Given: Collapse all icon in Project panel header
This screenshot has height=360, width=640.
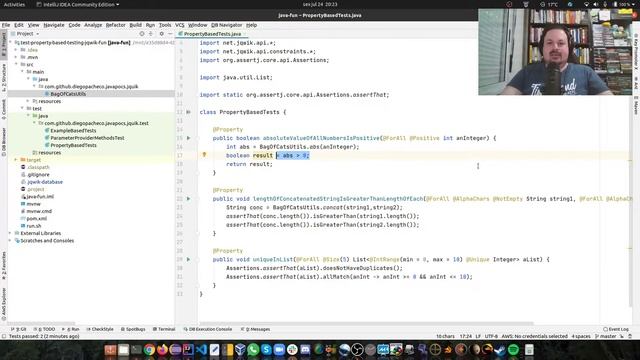Looking at the screenshot, I should coord(151,34).
